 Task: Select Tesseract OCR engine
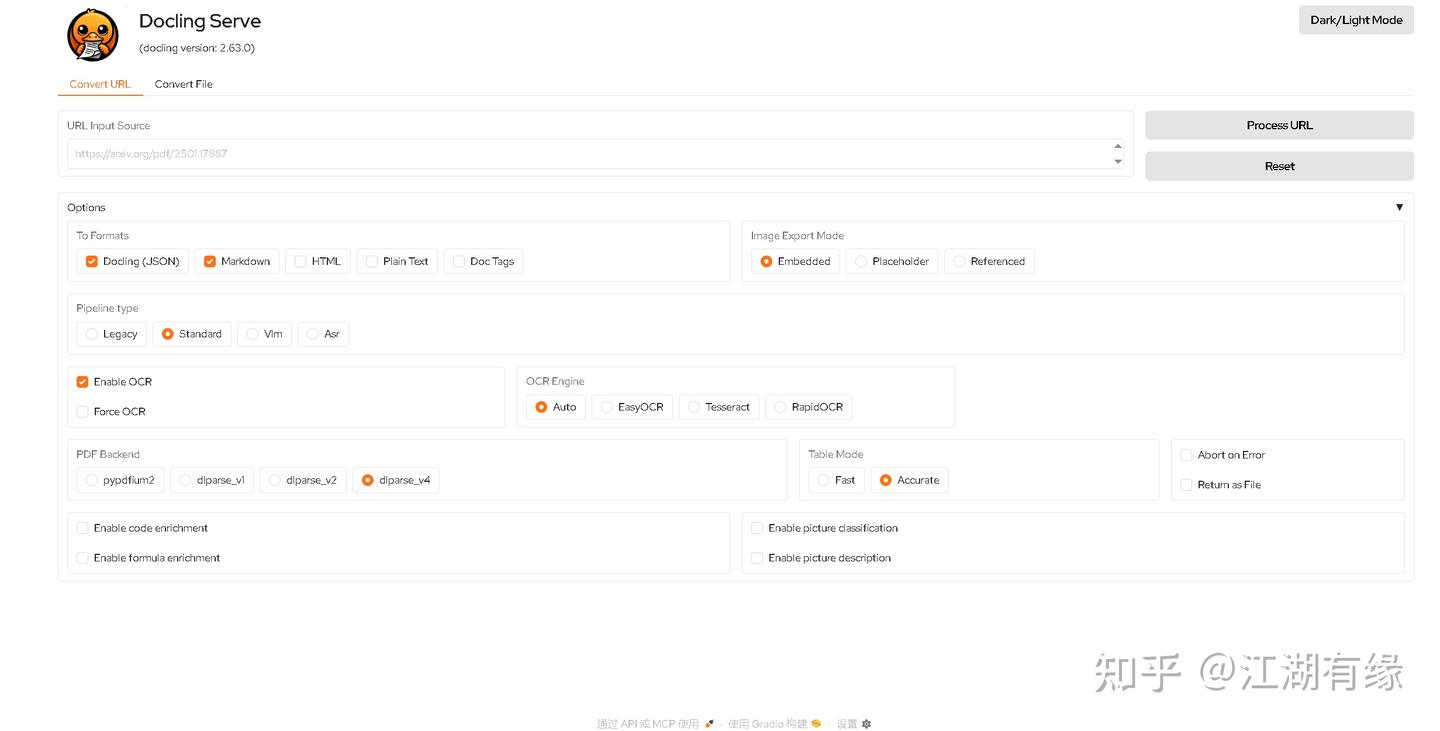click(x=694, y=407)
